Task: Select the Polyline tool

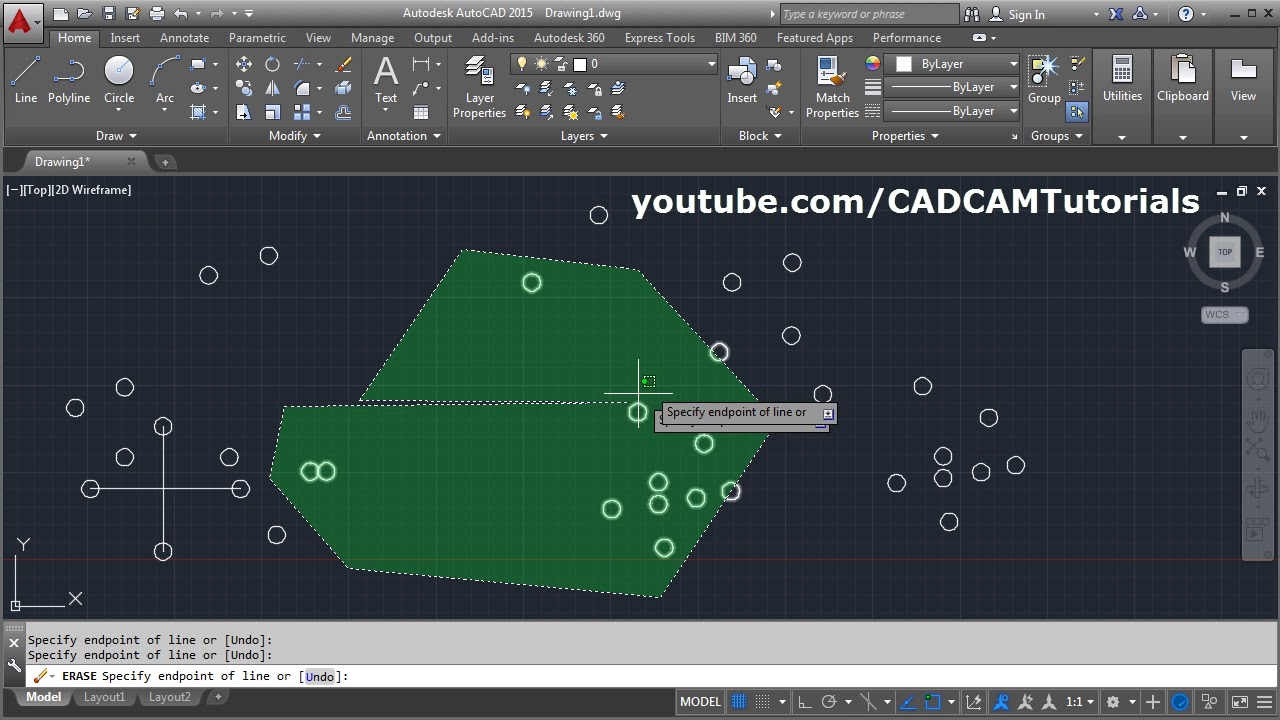Action: 68,80
